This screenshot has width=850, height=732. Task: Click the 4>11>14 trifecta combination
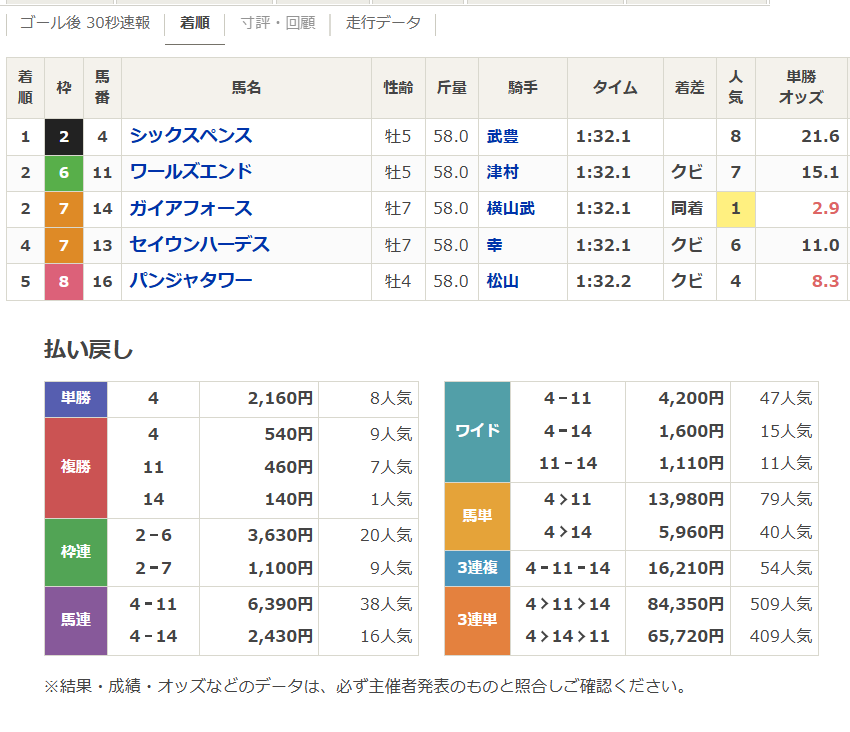[568, 604]
